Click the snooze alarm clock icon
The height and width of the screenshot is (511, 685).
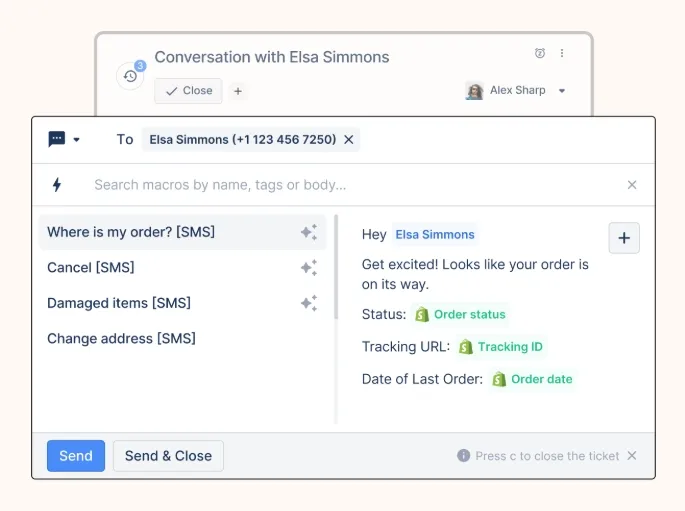pyautogui.click(x=540, y=53)
